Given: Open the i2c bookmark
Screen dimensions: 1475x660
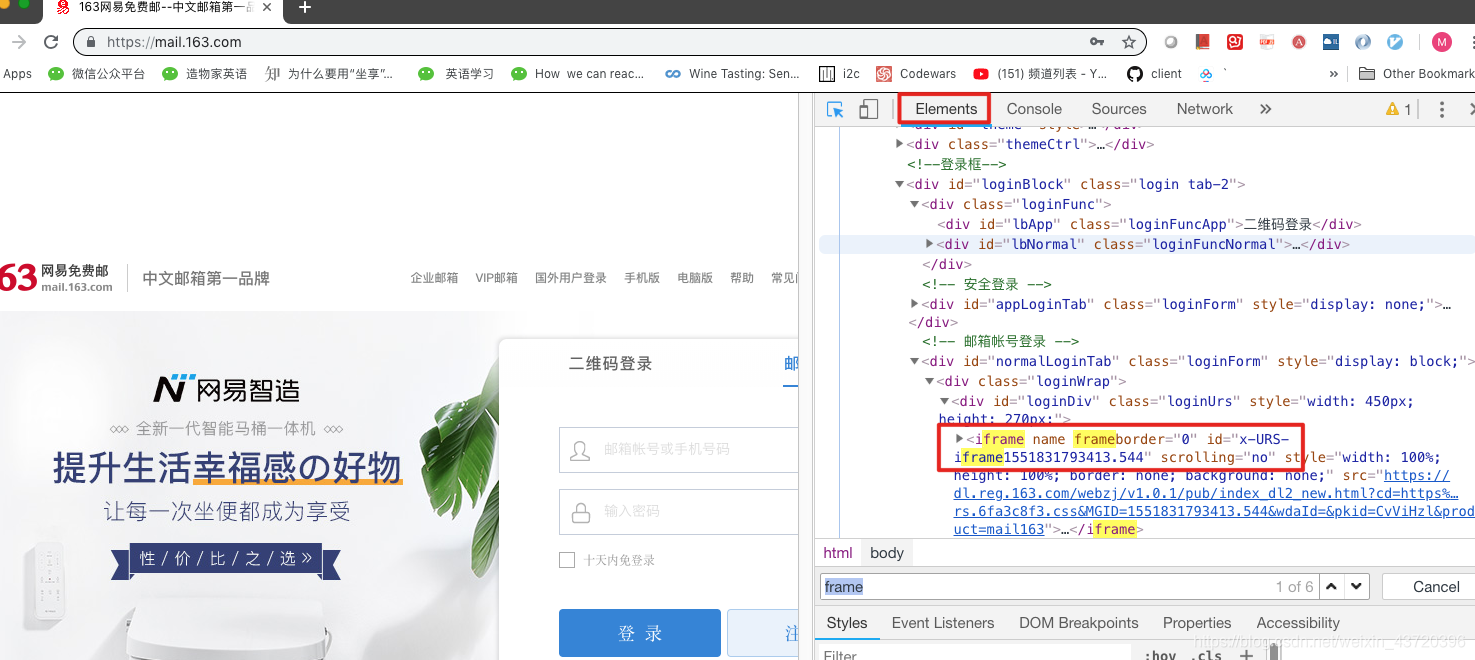Looking at the screenshot, I should [x=839, y=74].
